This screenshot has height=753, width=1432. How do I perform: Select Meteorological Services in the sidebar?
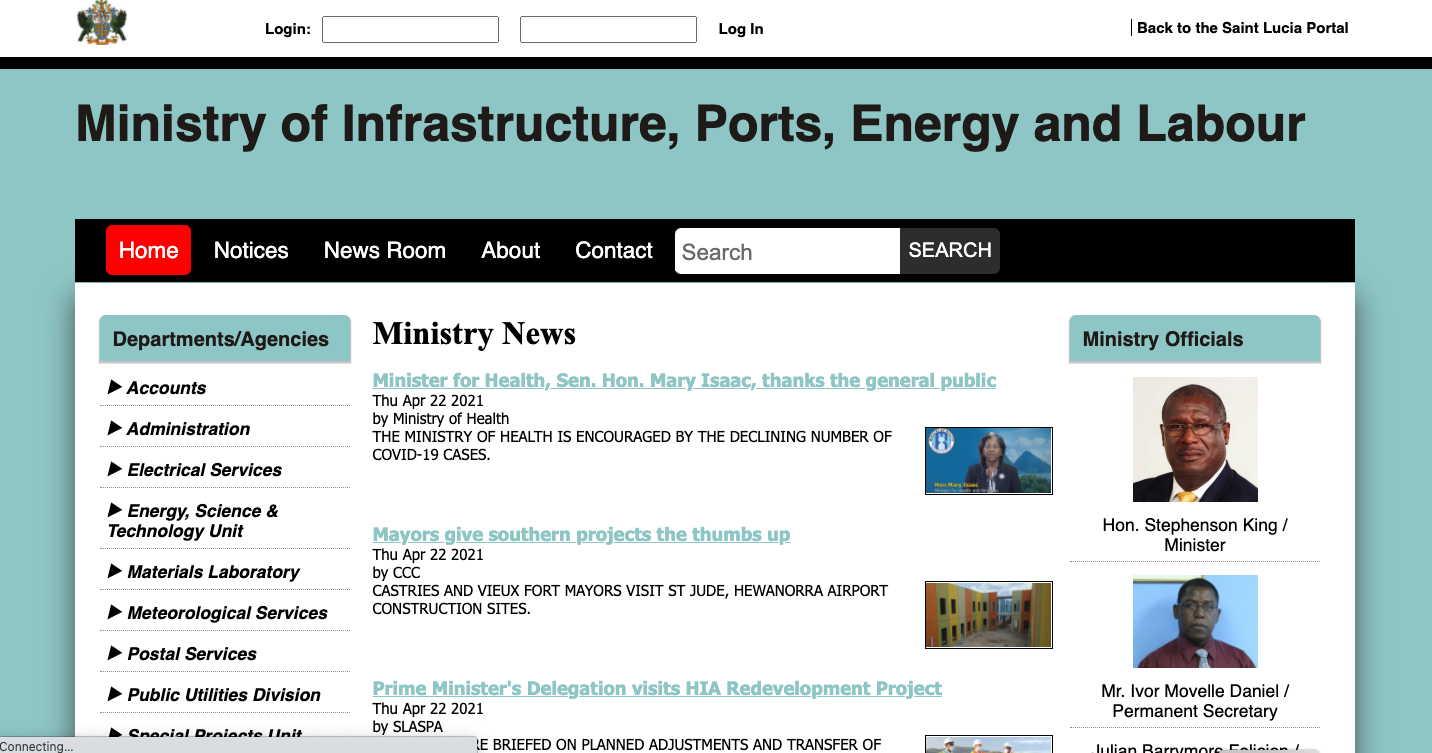(x=227, y=613)
